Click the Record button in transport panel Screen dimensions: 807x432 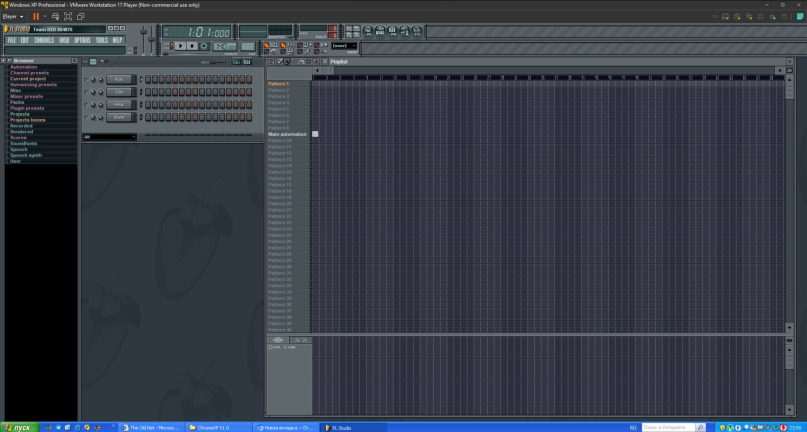click(204, 46)
